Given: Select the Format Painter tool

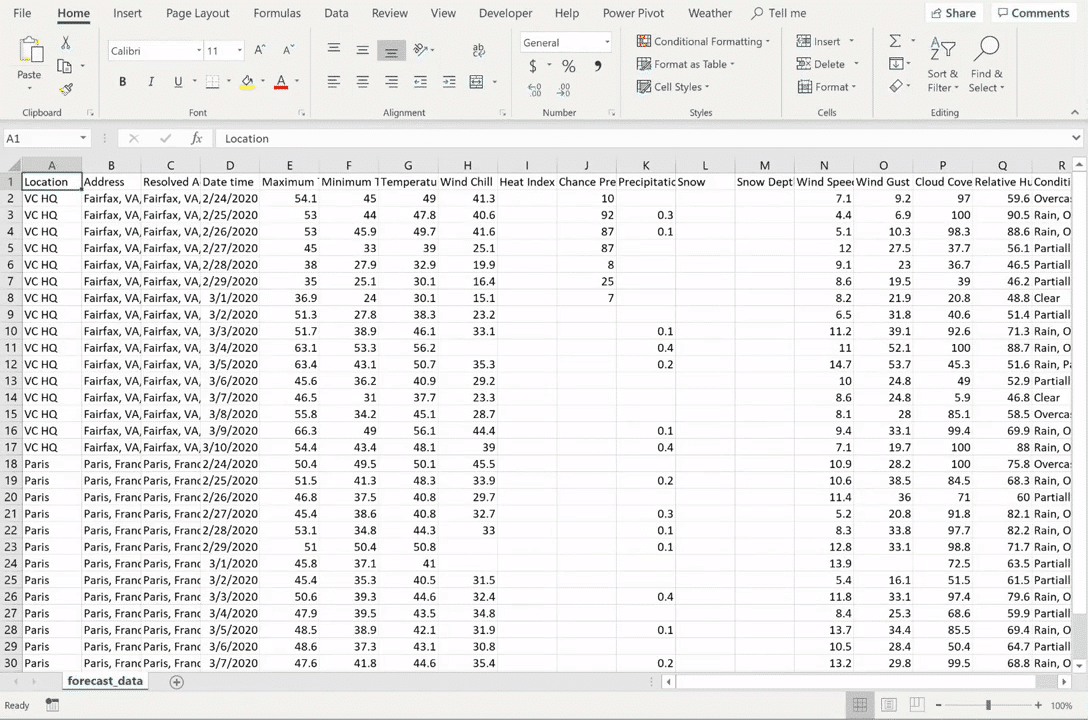Looking at the screenshot, I should point(66,90).
